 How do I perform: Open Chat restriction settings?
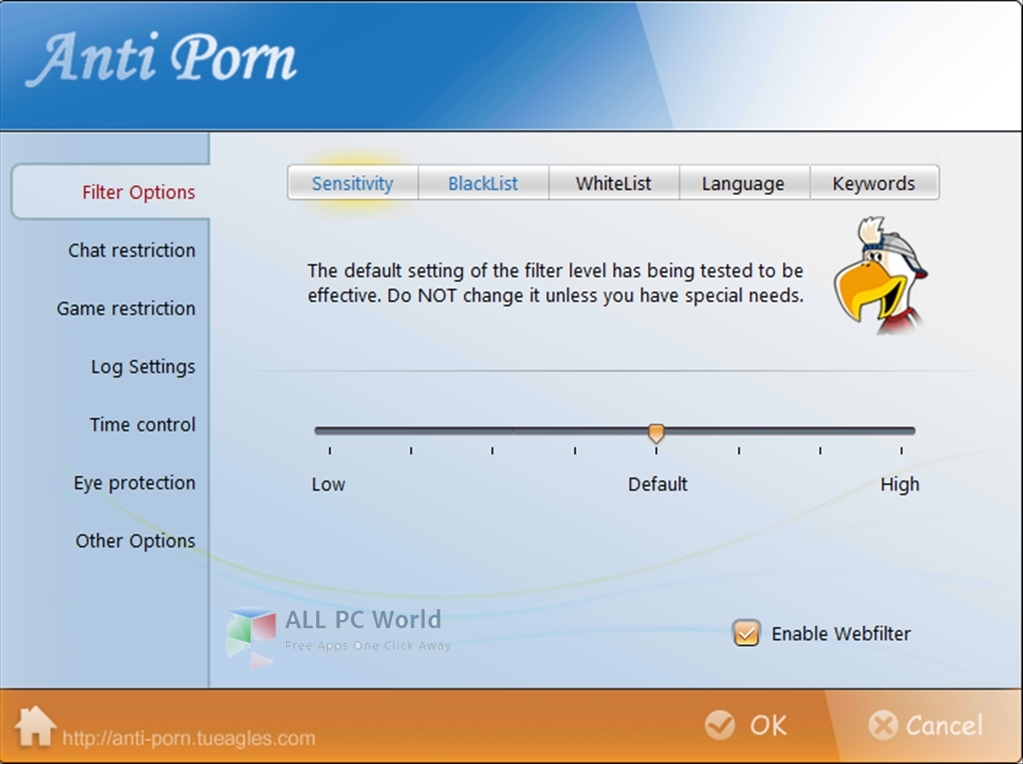point(132,250)
